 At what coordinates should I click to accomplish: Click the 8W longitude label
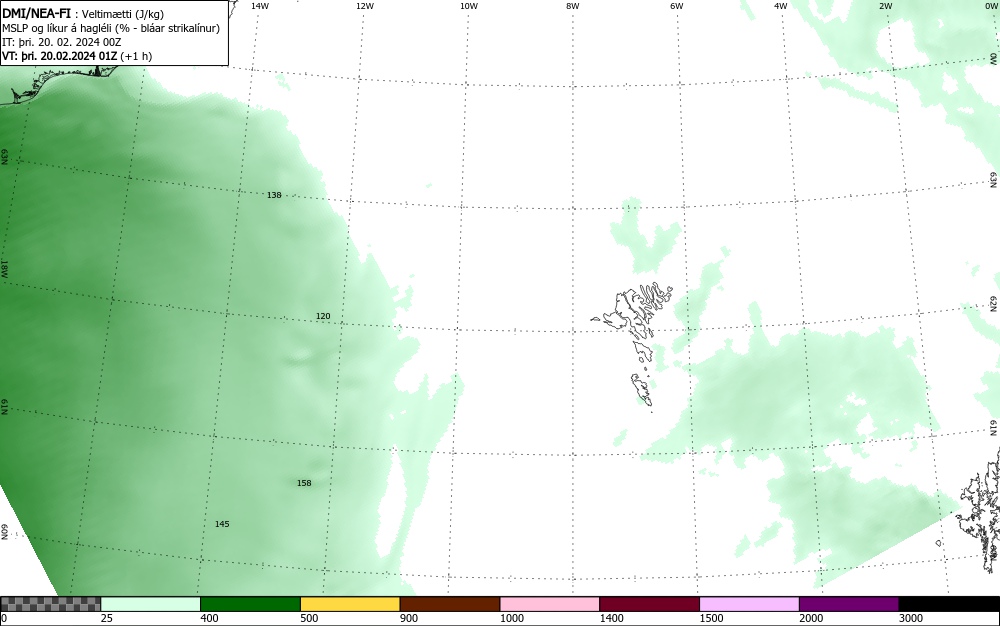(x=573, y=6)
